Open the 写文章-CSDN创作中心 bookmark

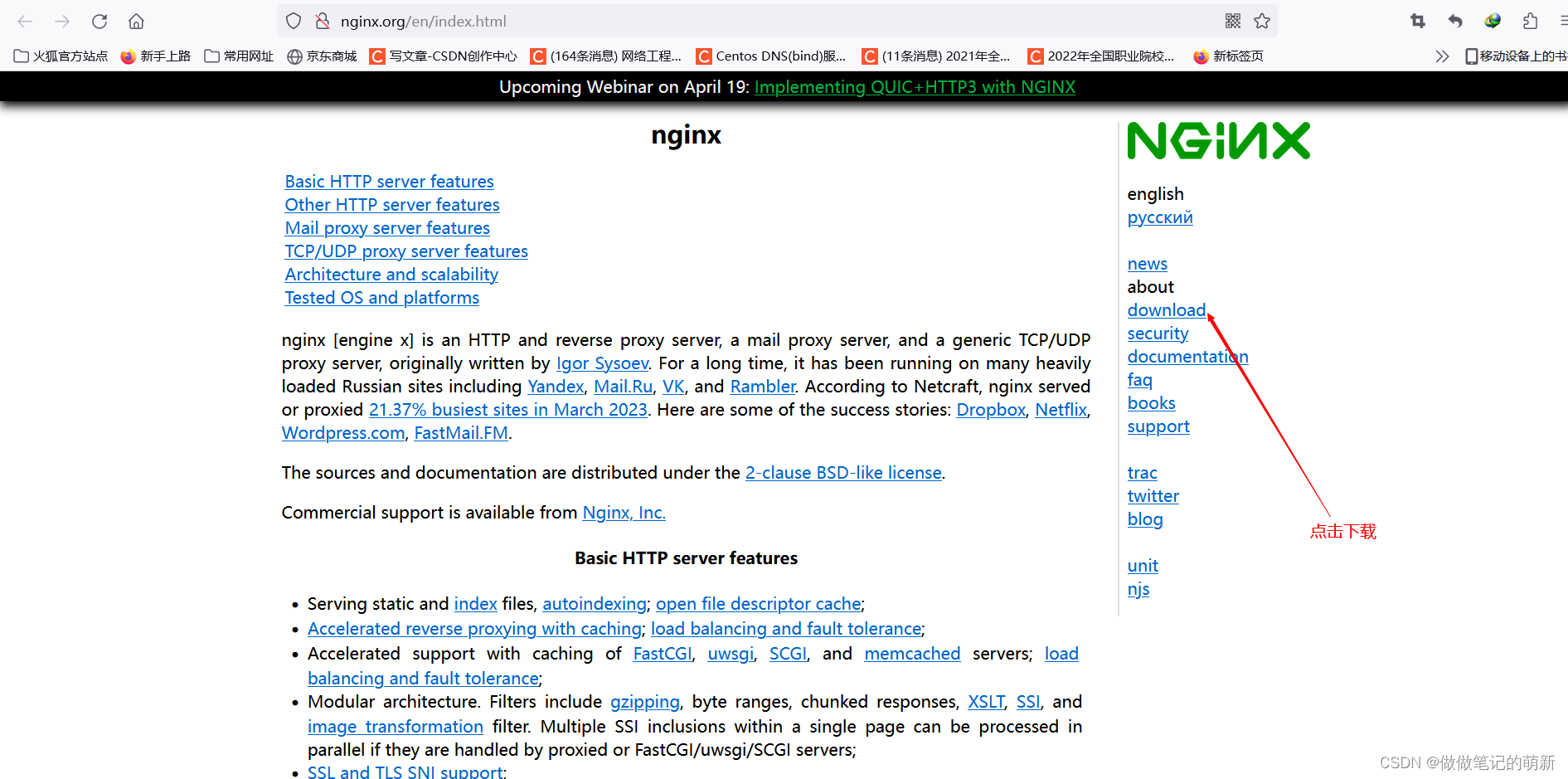[444, 56]
